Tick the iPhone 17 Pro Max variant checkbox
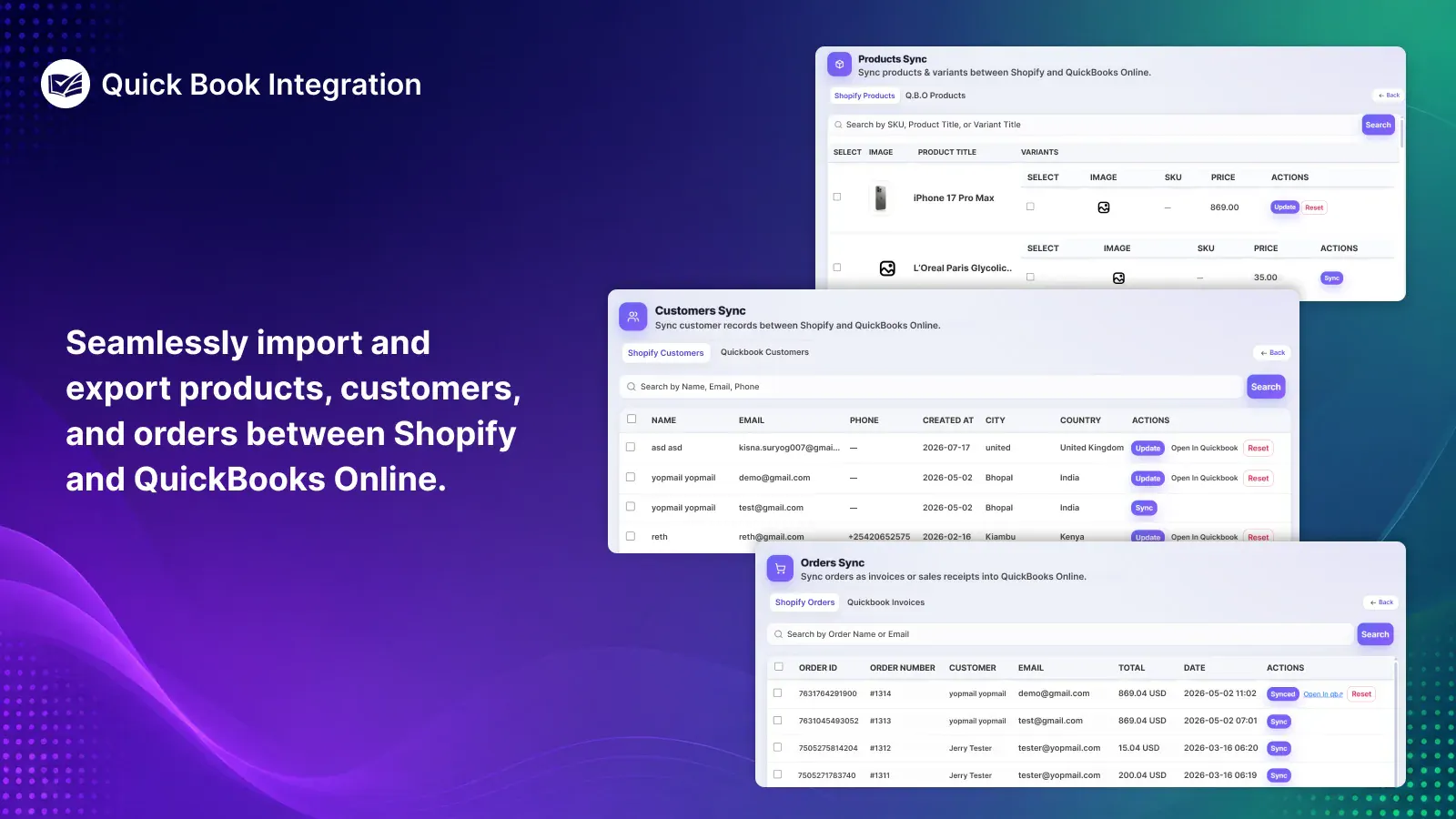 [x=1030, y=207]
